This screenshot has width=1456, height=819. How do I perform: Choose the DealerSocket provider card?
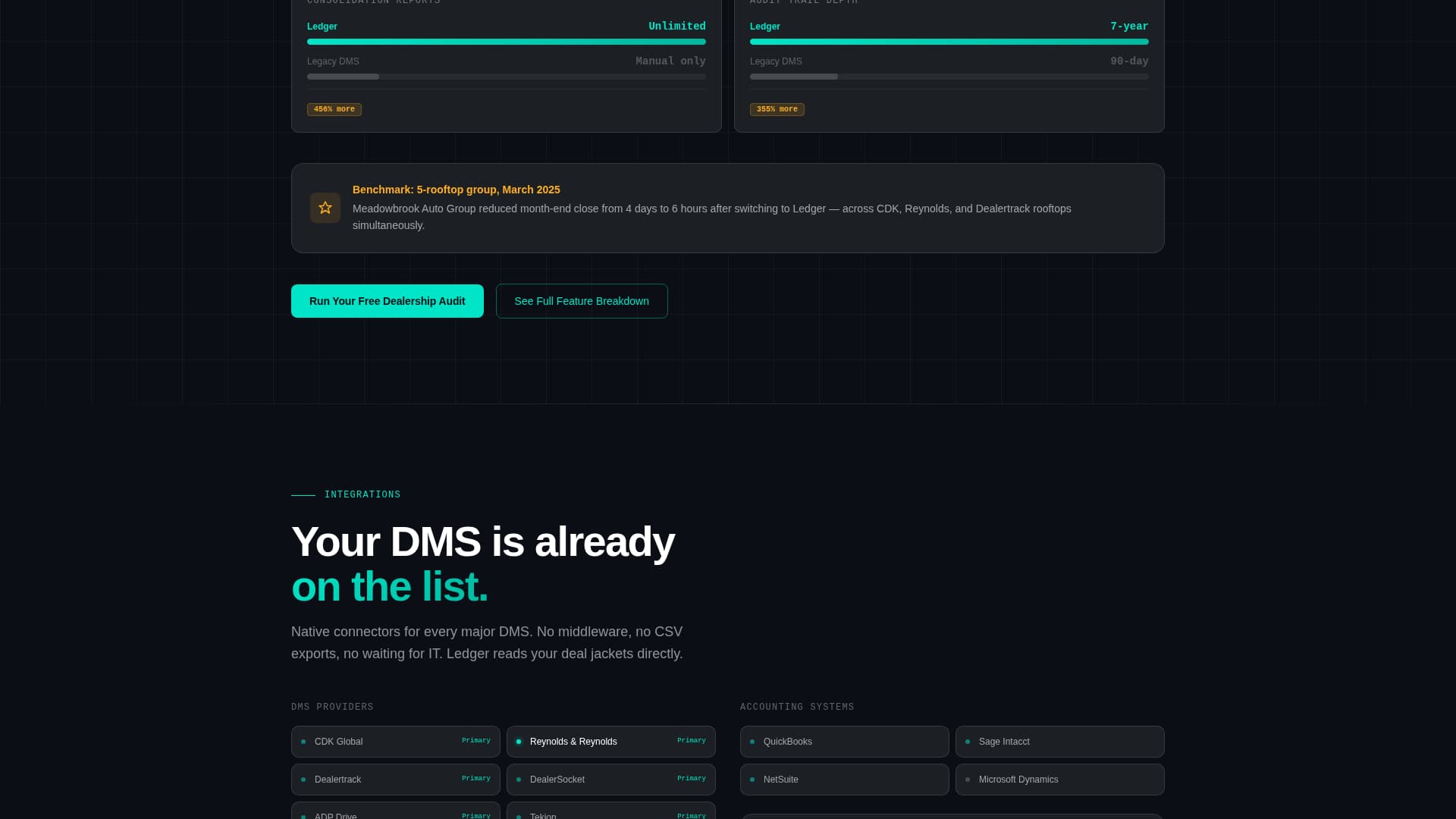[611, 780]
